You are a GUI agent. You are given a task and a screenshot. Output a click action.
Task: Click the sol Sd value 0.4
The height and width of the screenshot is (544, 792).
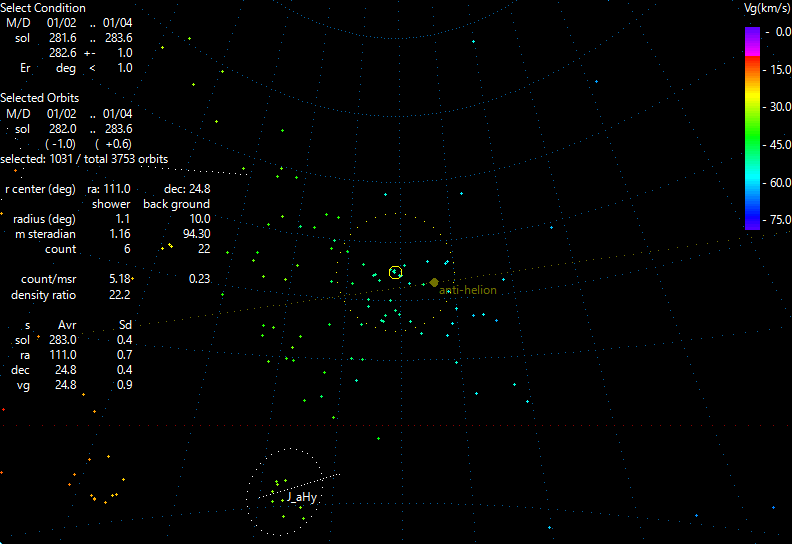(x=124, y=340)
